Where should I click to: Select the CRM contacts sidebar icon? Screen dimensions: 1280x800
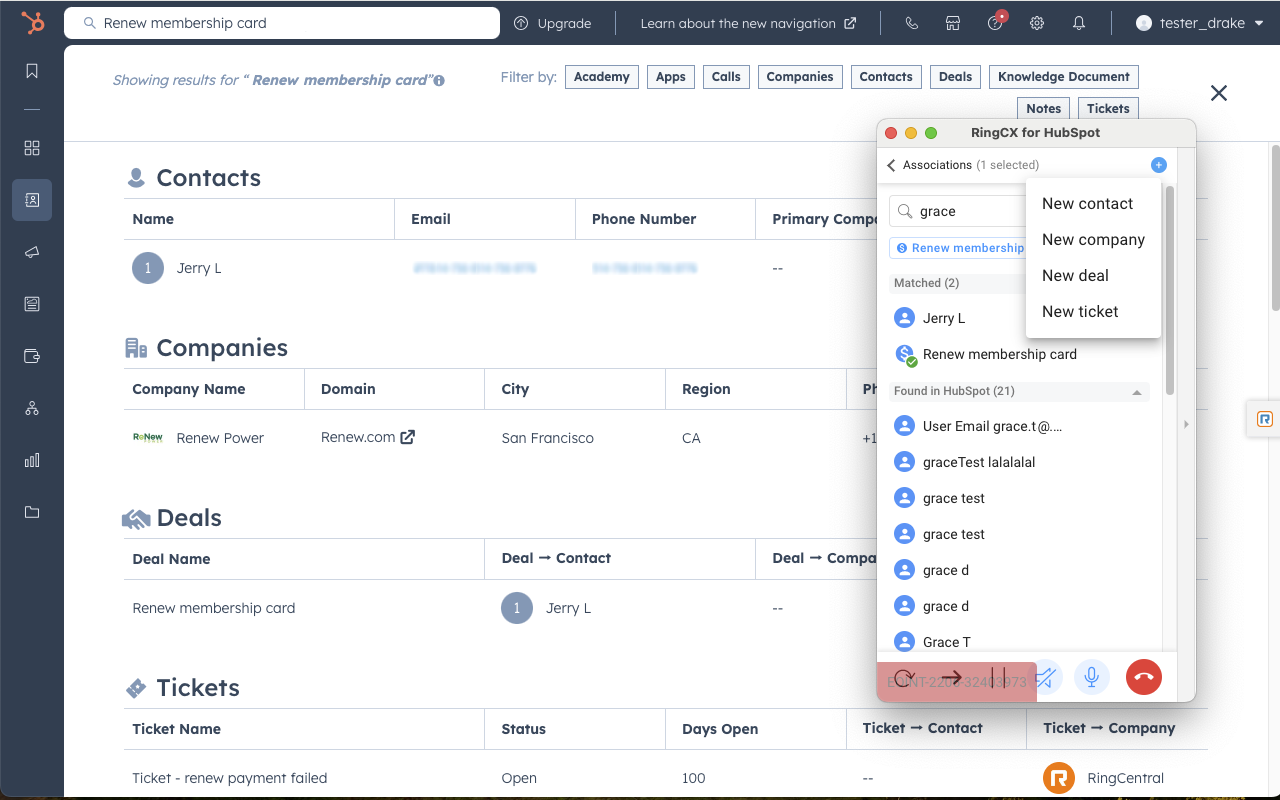point(32,200)
